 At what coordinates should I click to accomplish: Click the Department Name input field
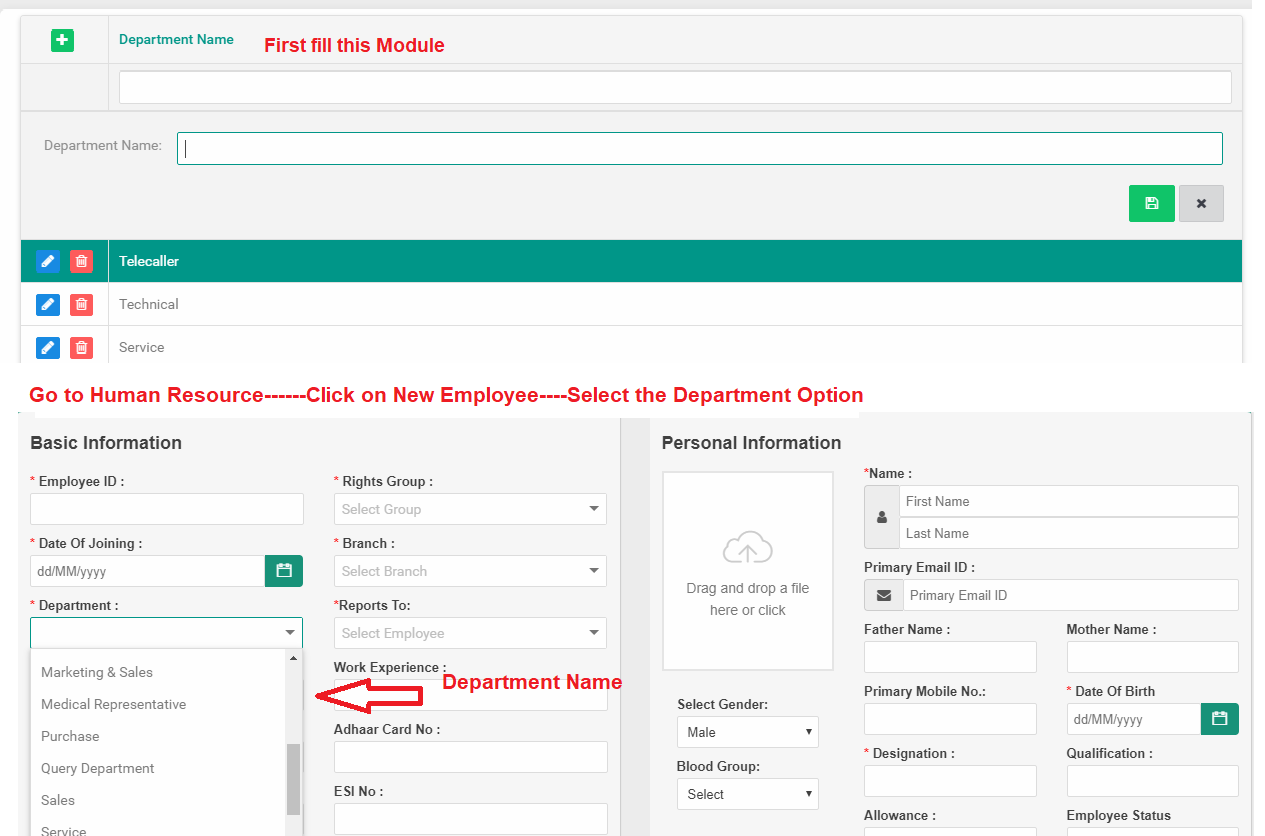click(698, 147)
